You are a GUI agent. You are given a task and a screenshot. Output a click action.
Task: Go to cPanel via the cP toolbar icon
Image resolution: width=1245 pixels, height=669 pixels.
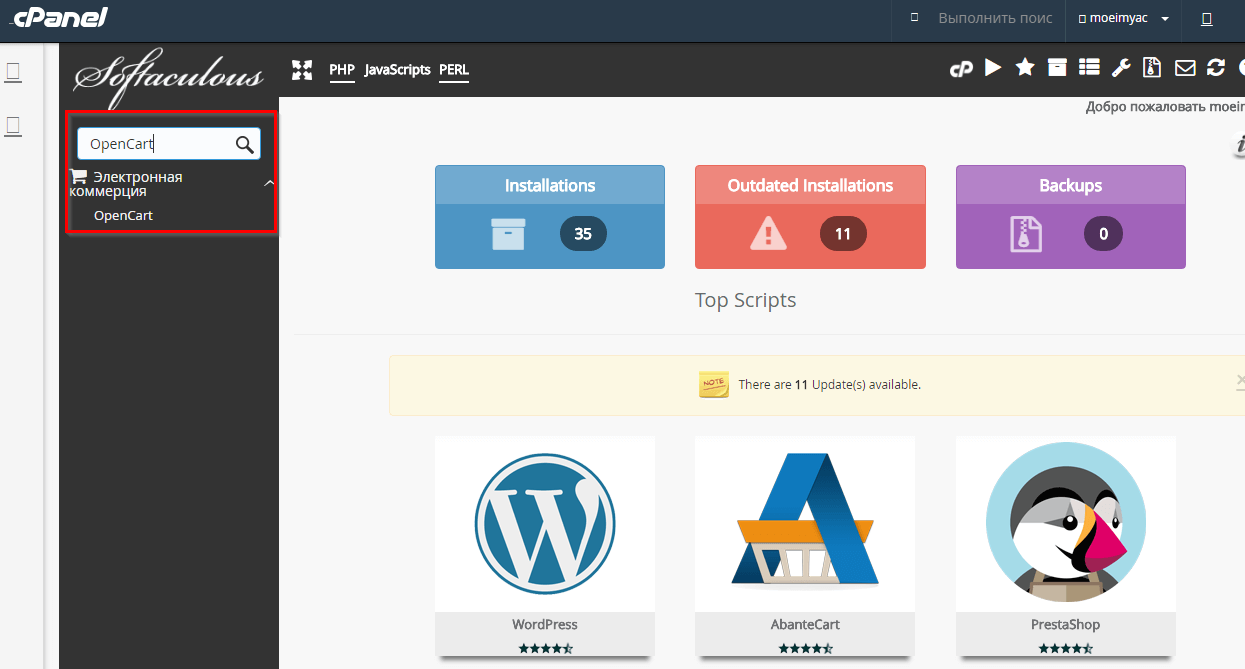tap(961, 69)
